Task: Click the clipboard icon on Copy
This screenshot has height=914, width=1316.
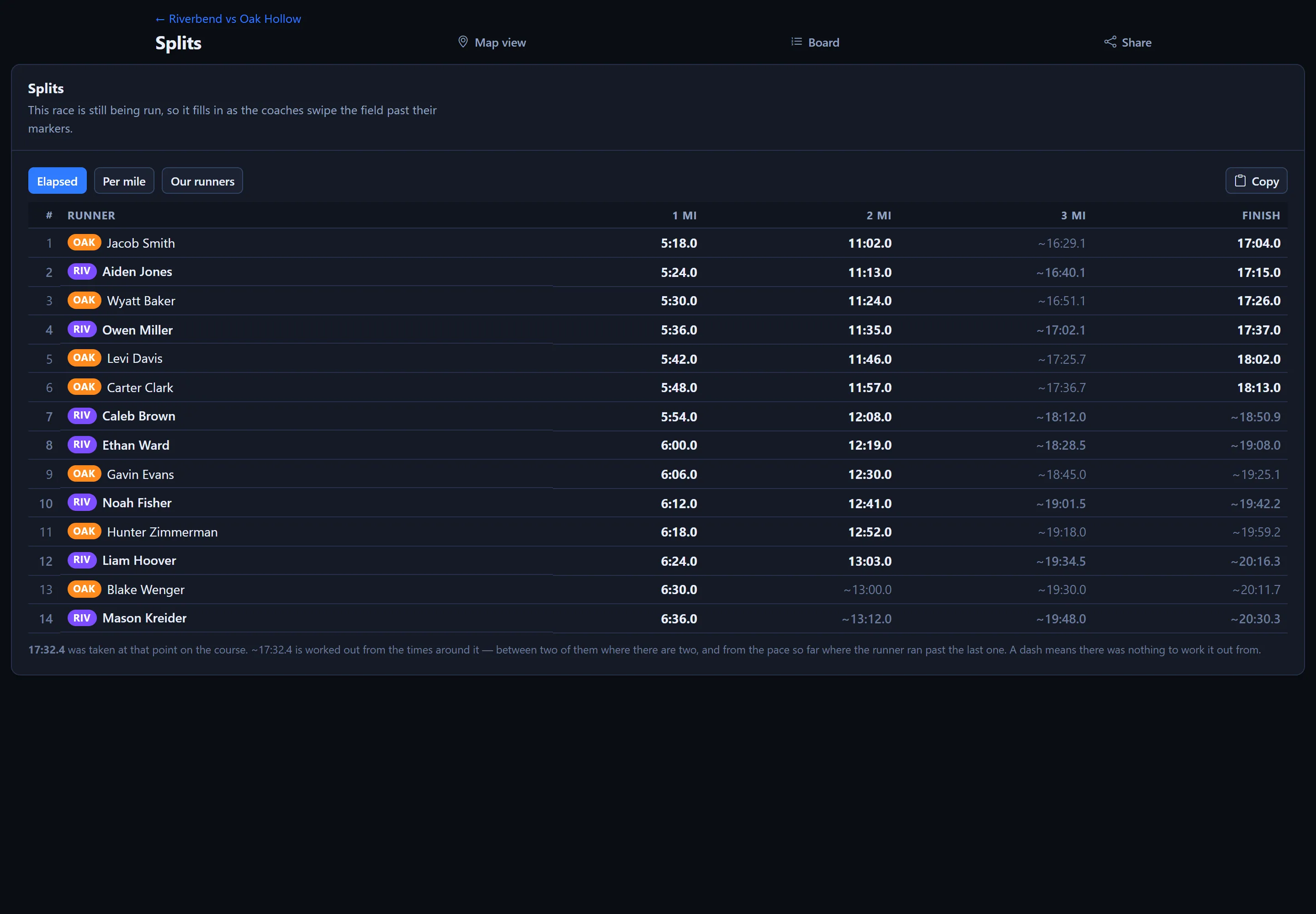Action: point(1240,181)
